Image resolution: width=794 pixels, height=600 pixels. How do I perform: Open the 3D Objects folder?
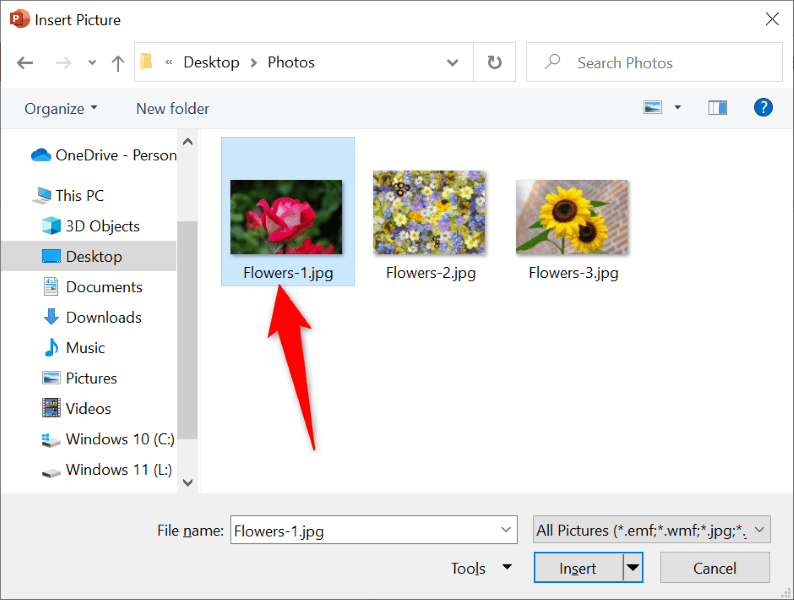point(102,226)
